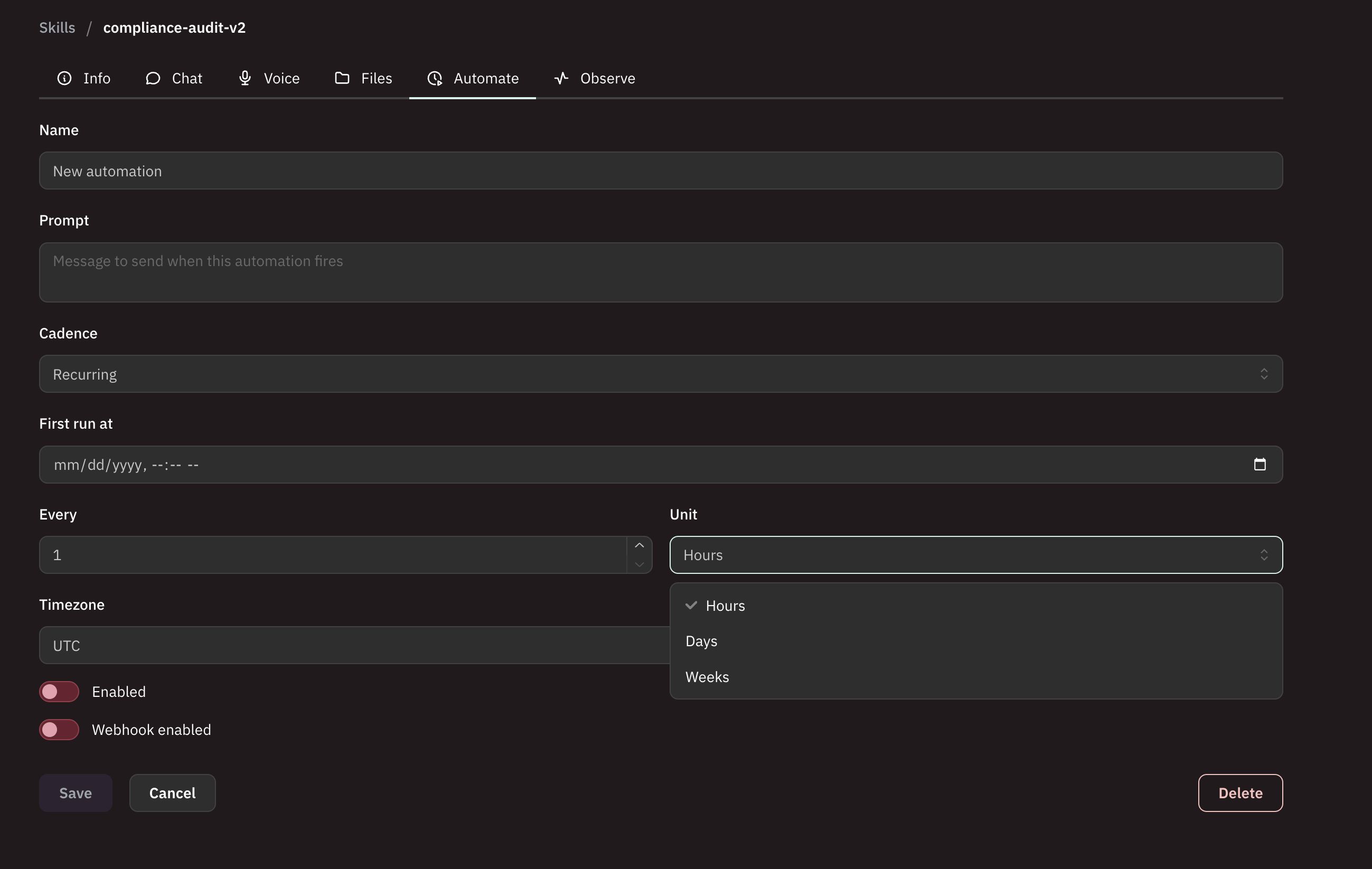
Task: Enable the Enabled toggle
Action: point(59,691)
